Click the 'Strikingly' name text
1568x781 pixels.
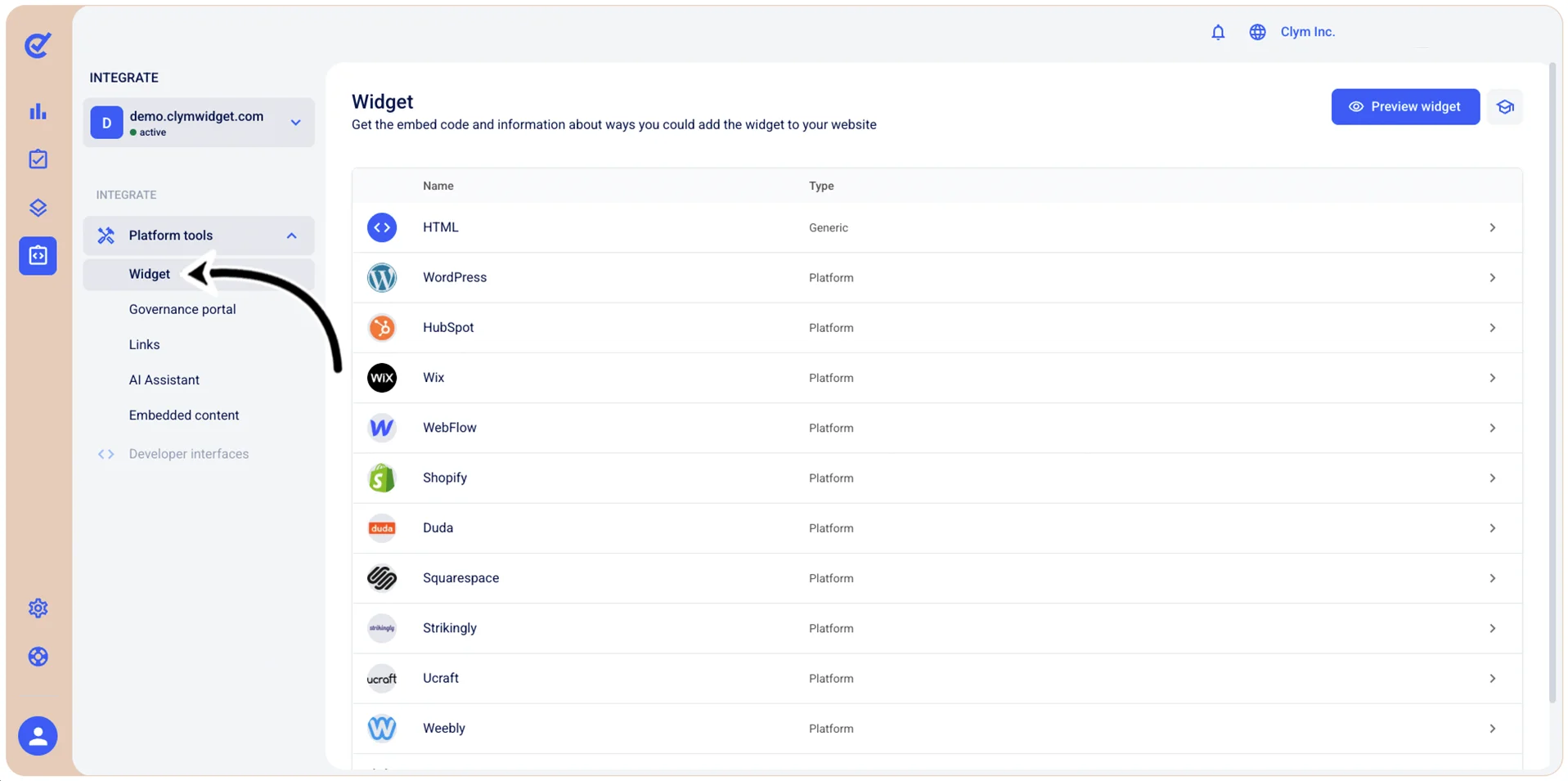click(450, 628)
